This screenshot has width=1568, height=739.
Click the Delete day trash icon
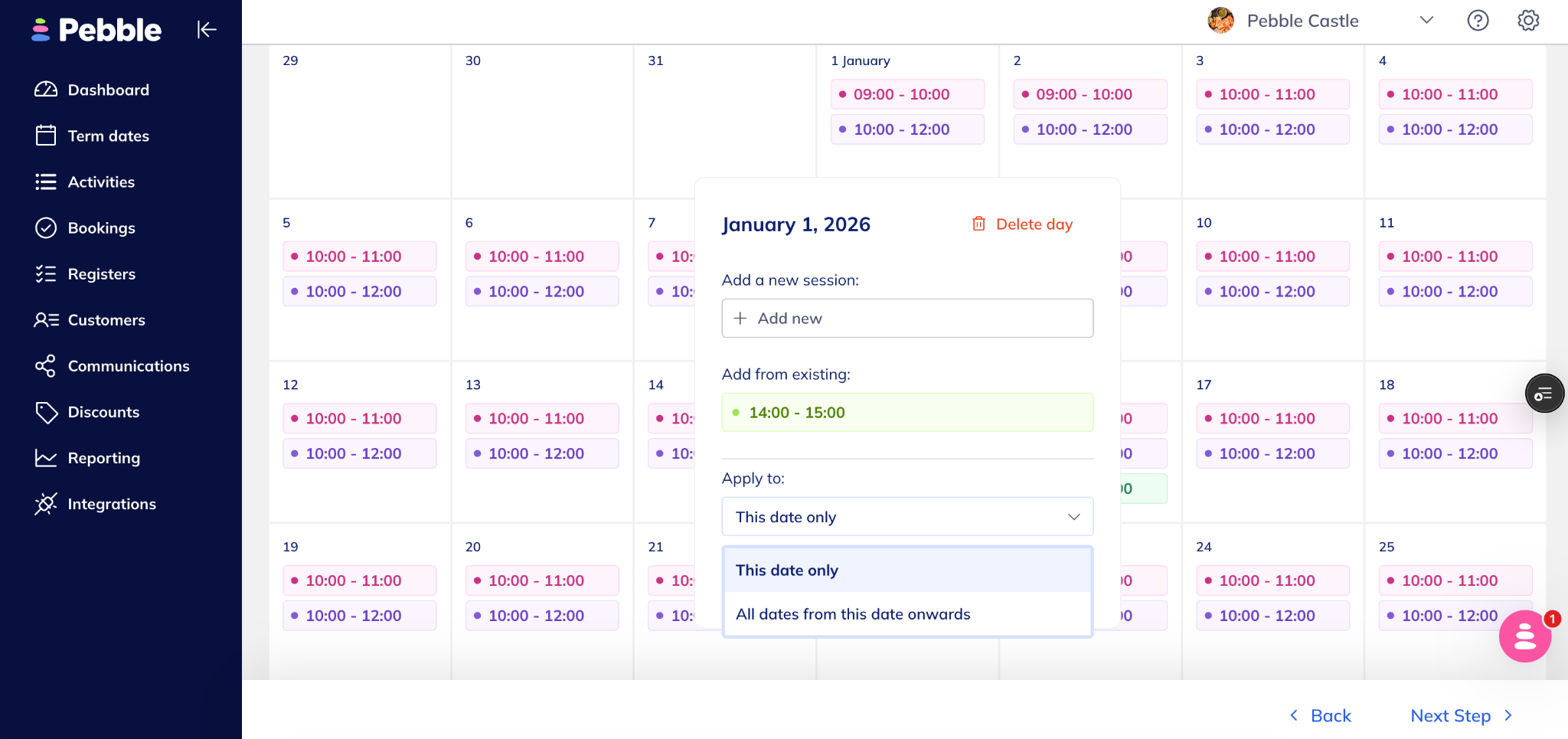pos(978,224)
